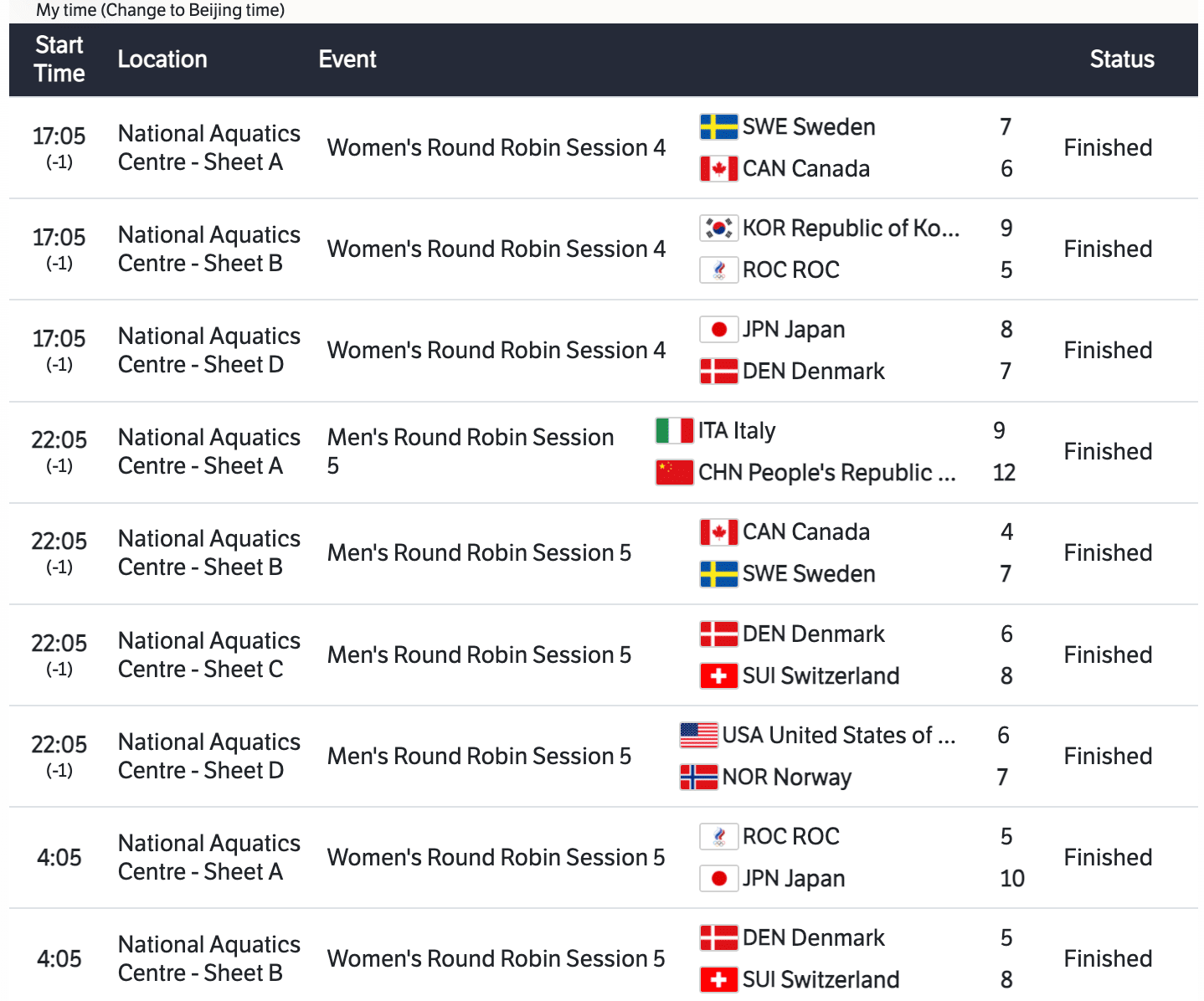
Task: Select the Status column header
Action: click(x=1121, y=59)
